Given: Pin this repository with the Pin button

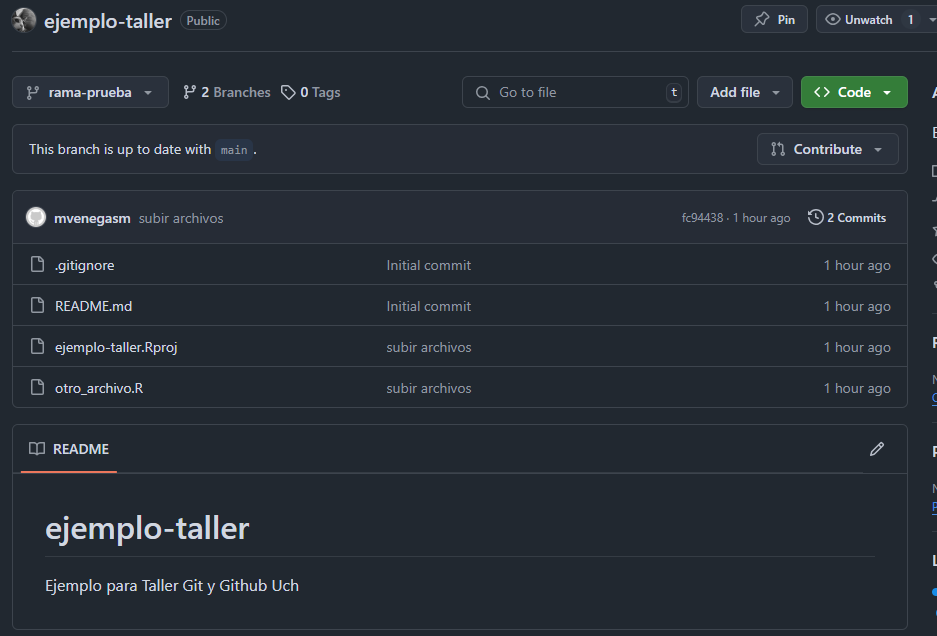Looking at the screenshot, I should pos(774,20).
